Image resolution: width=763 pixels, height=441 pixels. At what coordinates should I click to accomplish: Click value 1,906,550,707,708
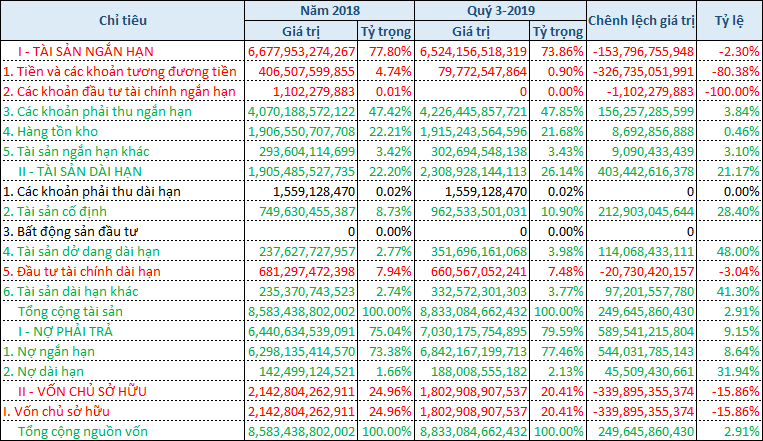[302, 131]
